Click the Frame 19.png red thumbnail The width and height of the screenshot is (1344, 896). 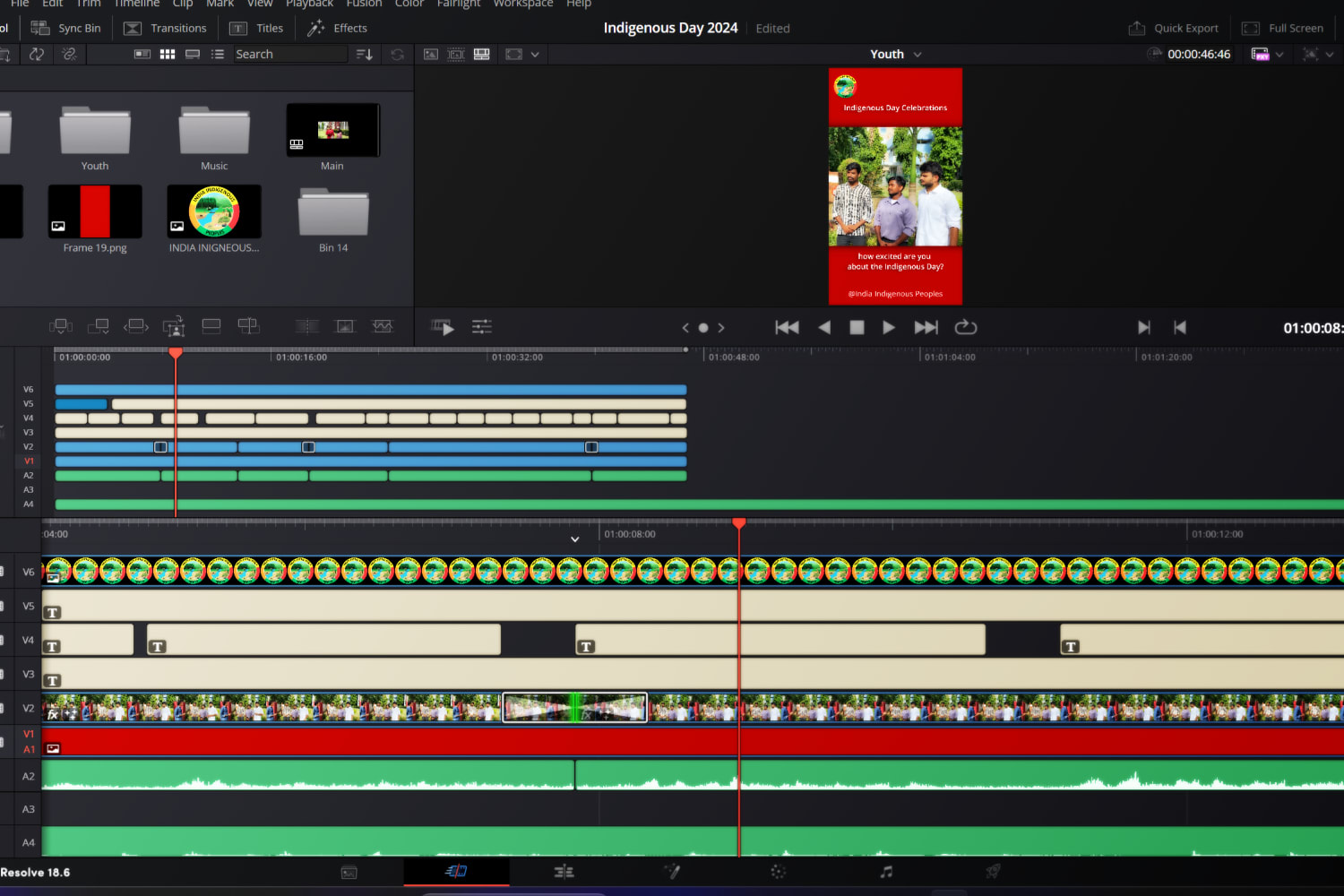95,211
